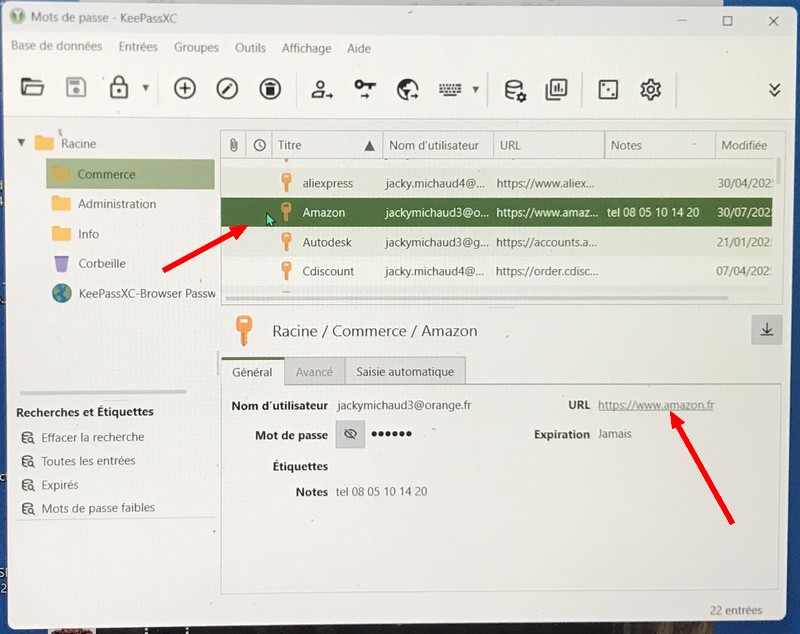Open the Groupes menu
The image size is (800, 634).
[x=196, y=48]
